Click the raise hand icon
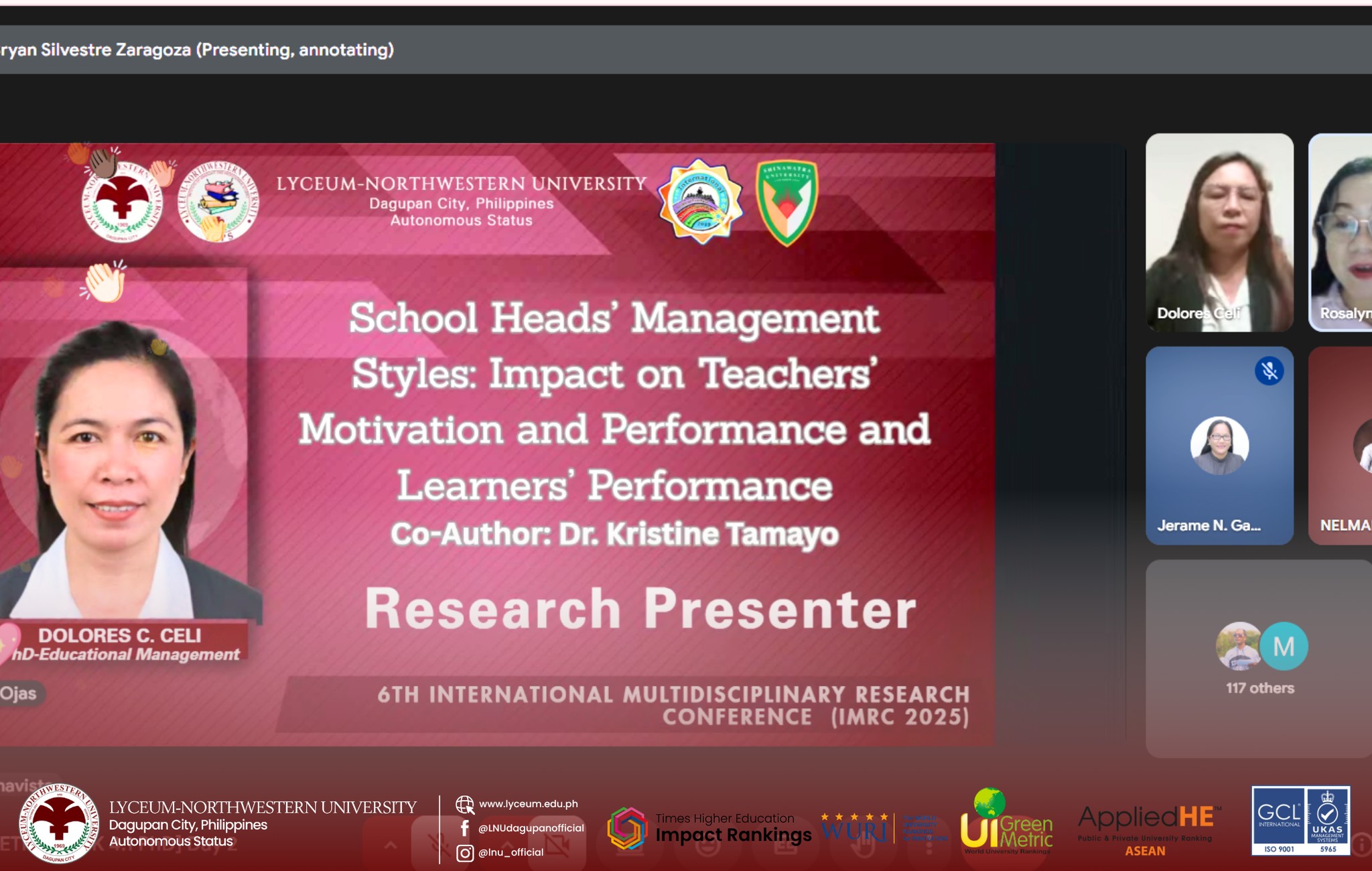The image size is (1372, 871). [x=862, y=845]
